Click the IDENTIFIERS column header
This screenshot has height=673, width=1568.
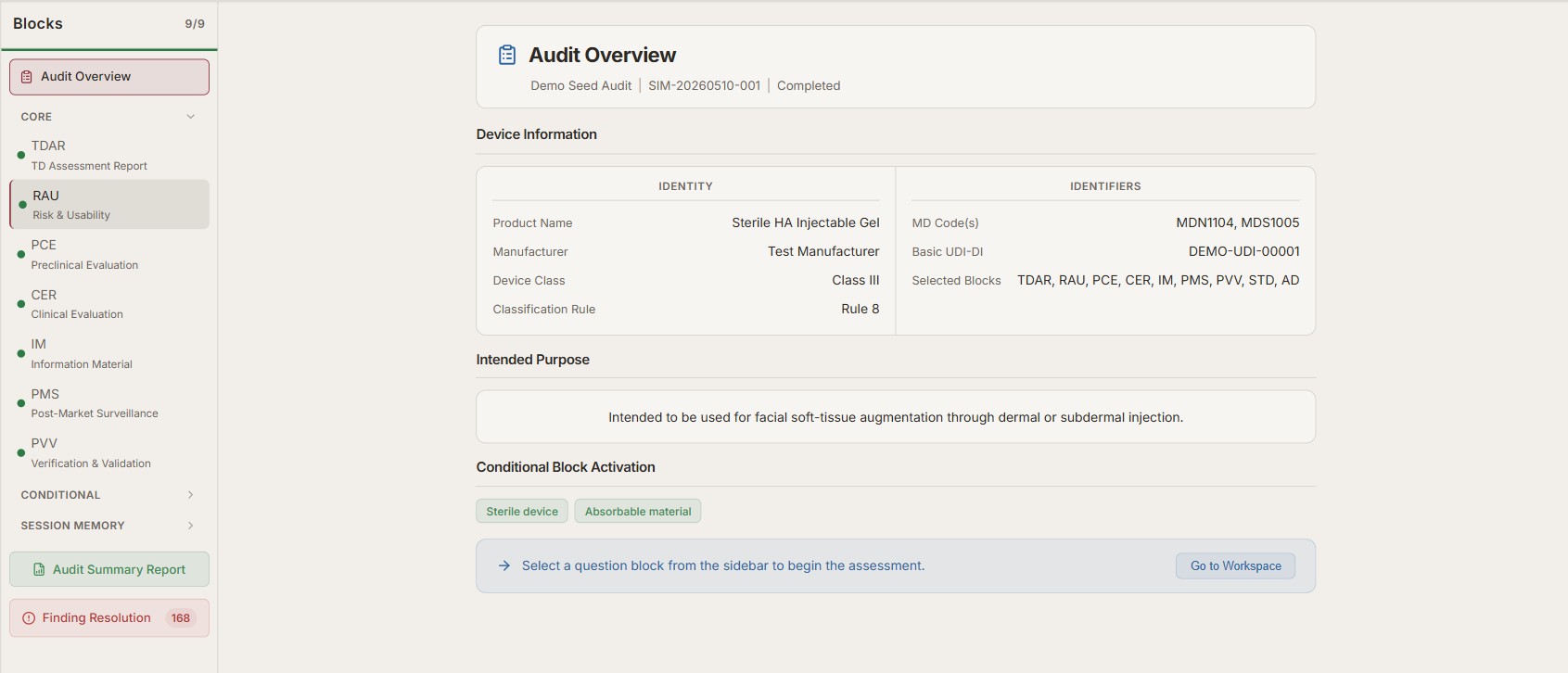tap(1105, 186)
